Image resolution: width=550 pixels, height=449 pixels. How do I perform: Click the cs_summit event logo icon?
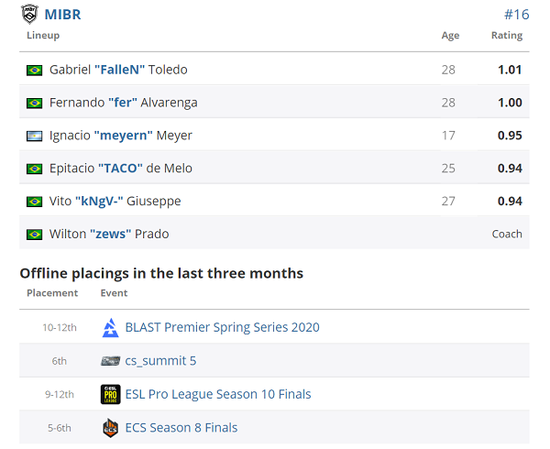pyautogui.click(x=110, y=361)
